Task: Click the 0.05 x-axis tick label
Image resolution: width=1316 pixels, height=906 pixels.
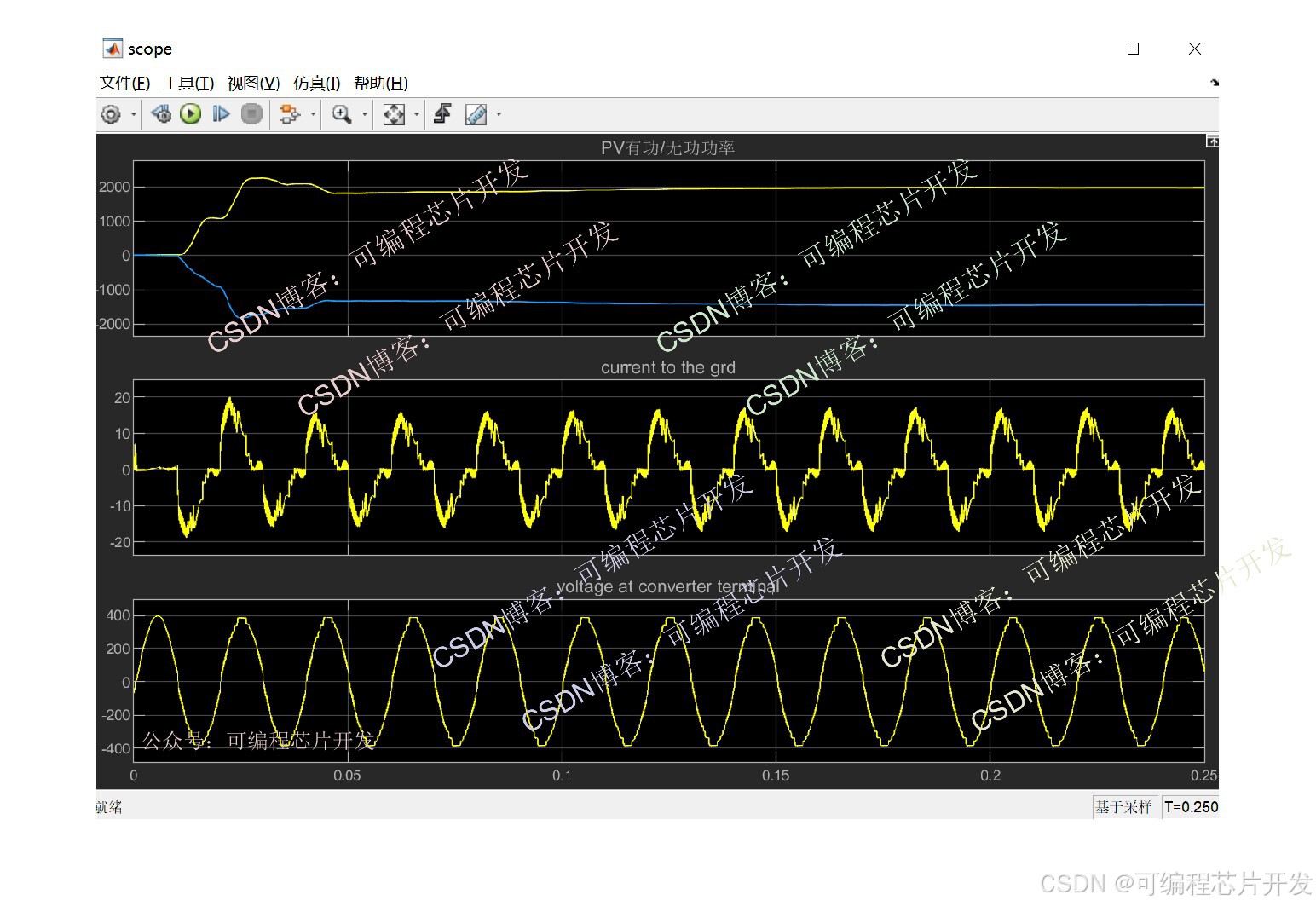Action: 347,776
